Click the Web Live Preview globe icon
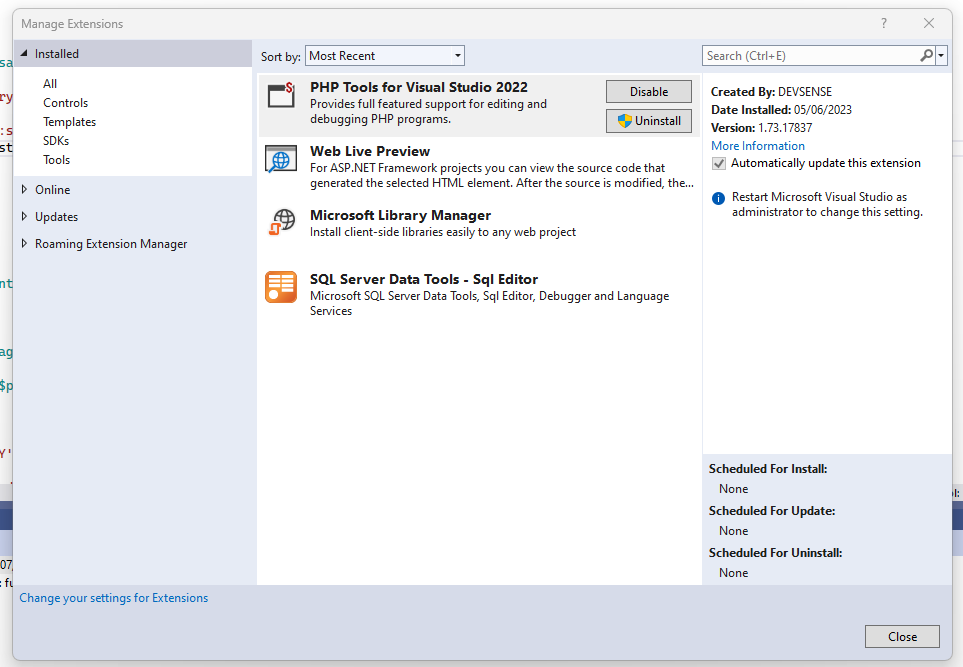 (x=281, y=160)
